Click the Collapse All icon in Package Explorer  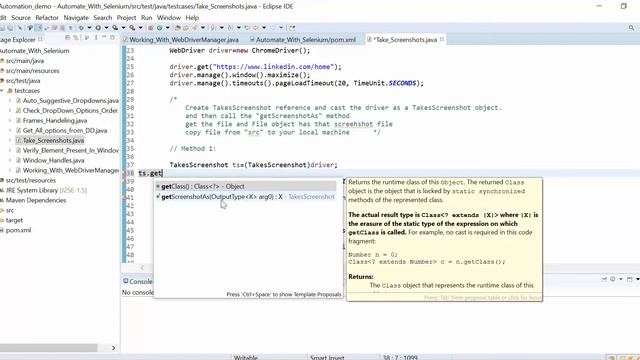pos(68,38)
